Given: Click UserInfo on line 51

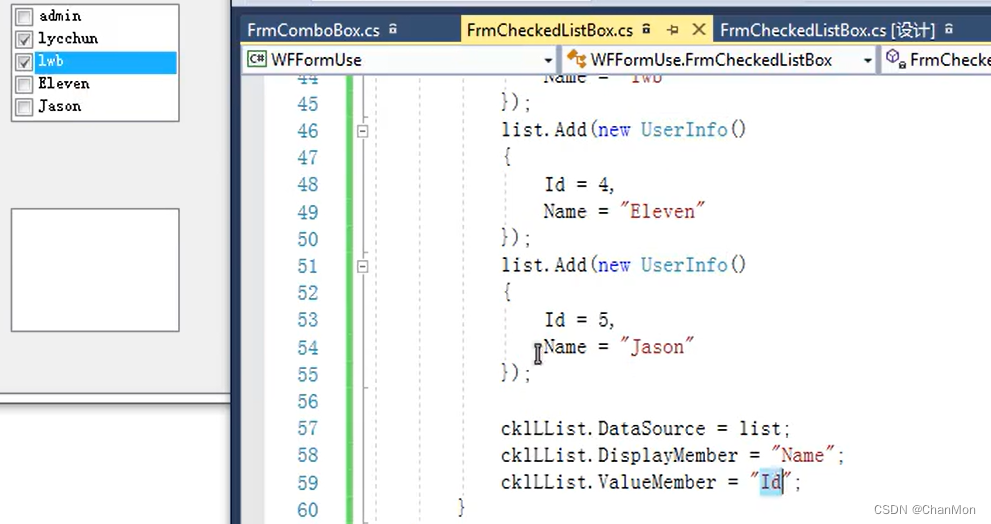Looking at the screenshot, I should click(684, 265).
